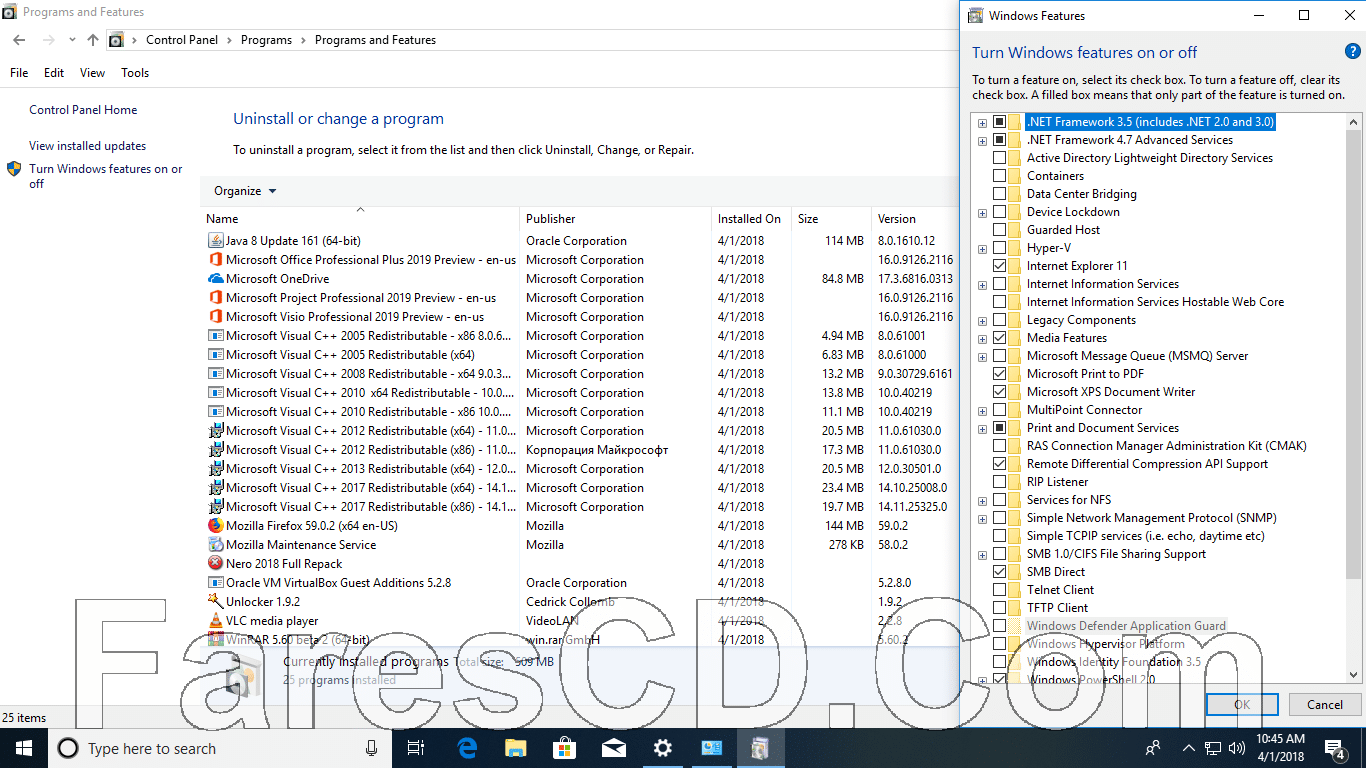Expand the Media Features node
Screen dimensions: 1366x768
982,339
